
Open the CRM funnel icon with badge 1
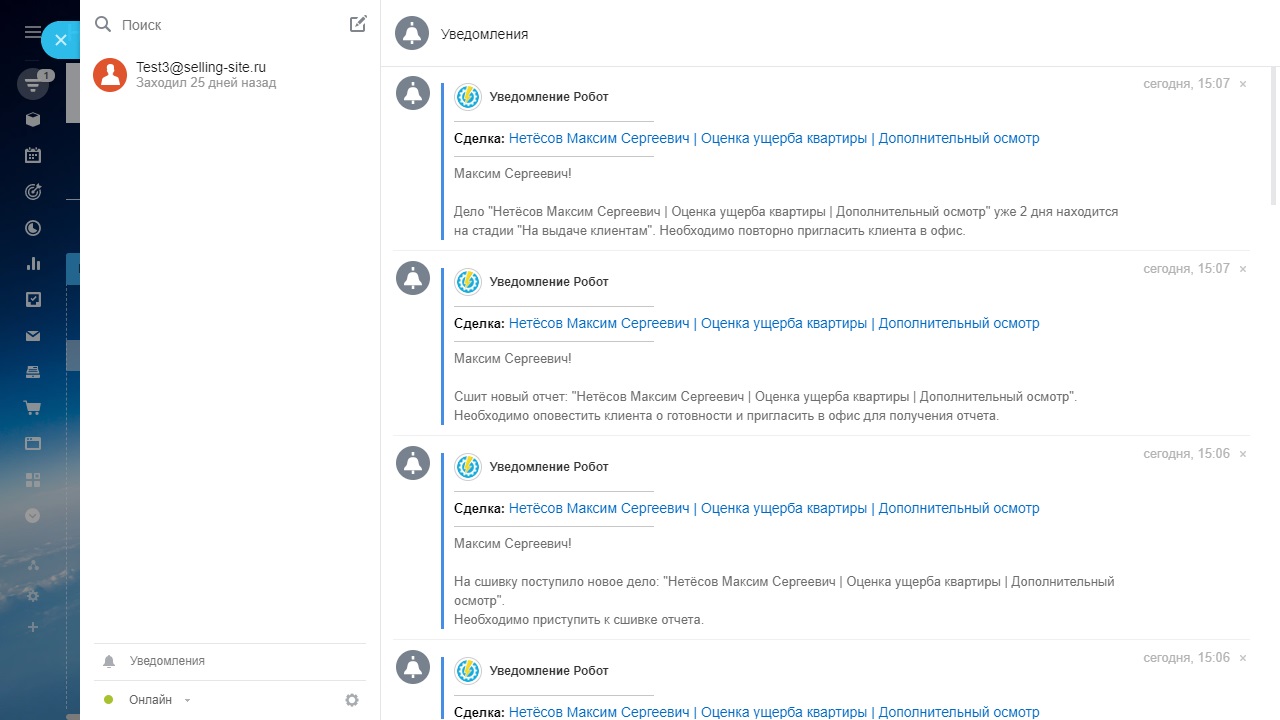(33, 85)
